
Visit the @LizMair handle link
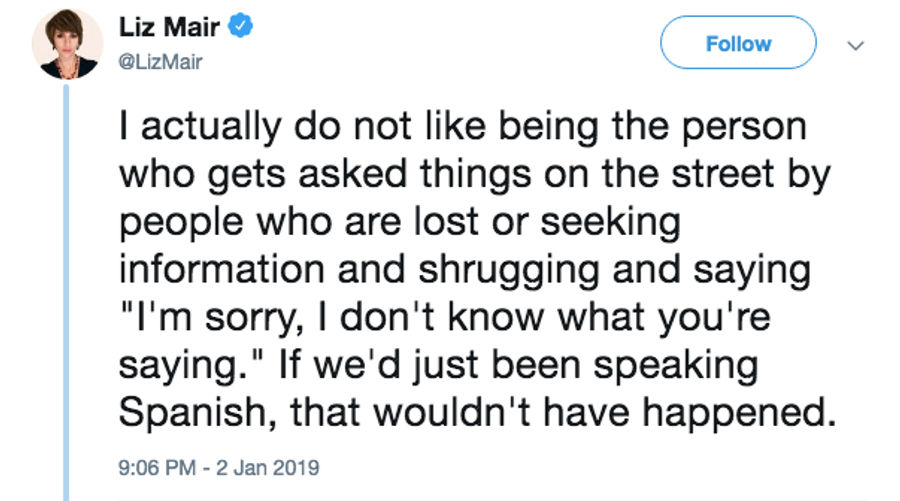tap(160, 61)
